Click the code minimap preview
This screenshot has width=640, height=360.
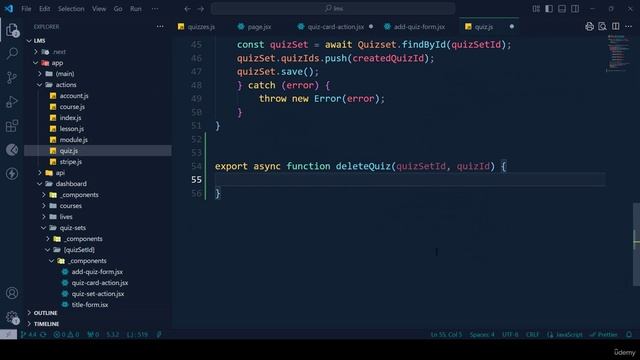coord(618,53)
